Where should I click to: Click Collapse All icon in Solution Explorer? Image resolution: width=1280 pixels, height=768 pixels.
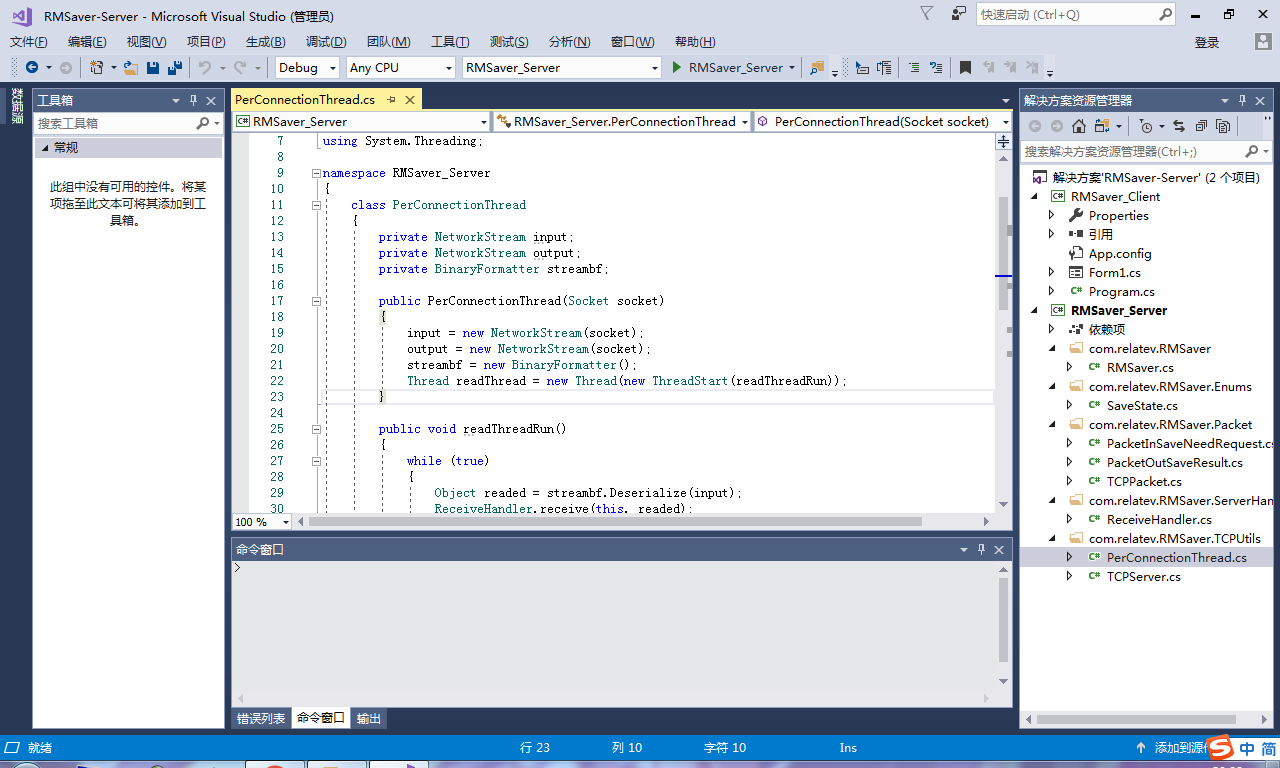[x=1201, y=126]
